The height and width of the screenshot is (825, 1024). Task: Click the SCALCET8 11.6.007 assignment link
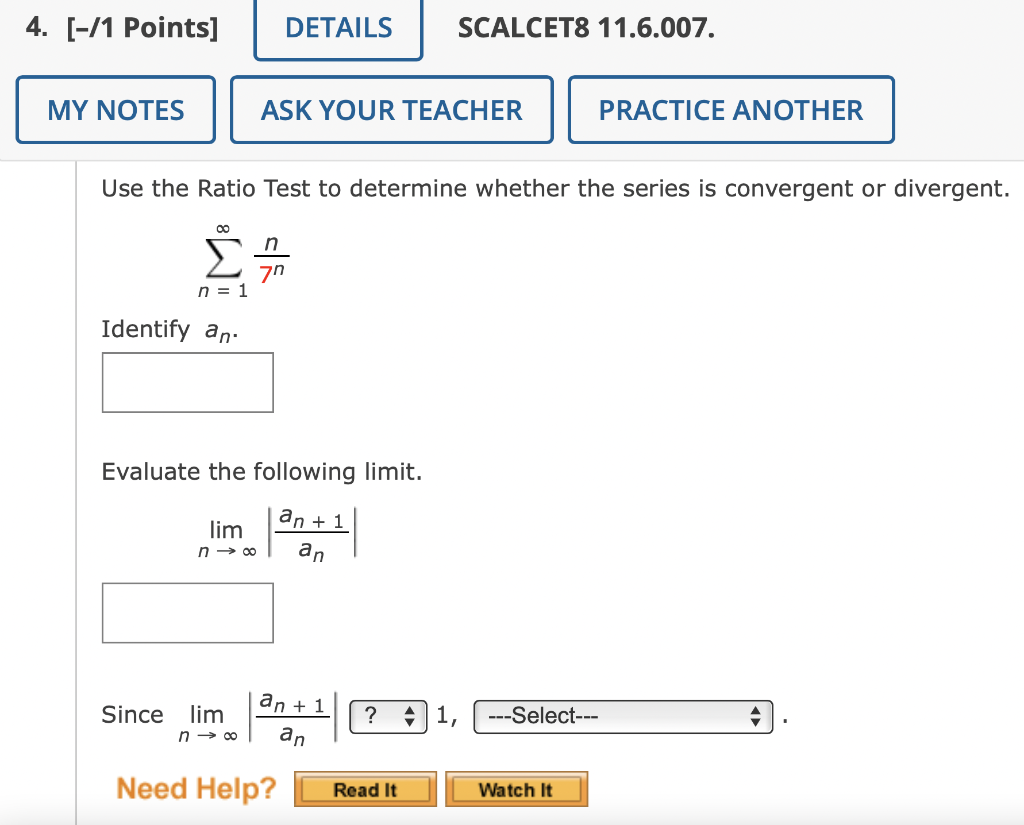pyautogui.click(x=586, y=28)
